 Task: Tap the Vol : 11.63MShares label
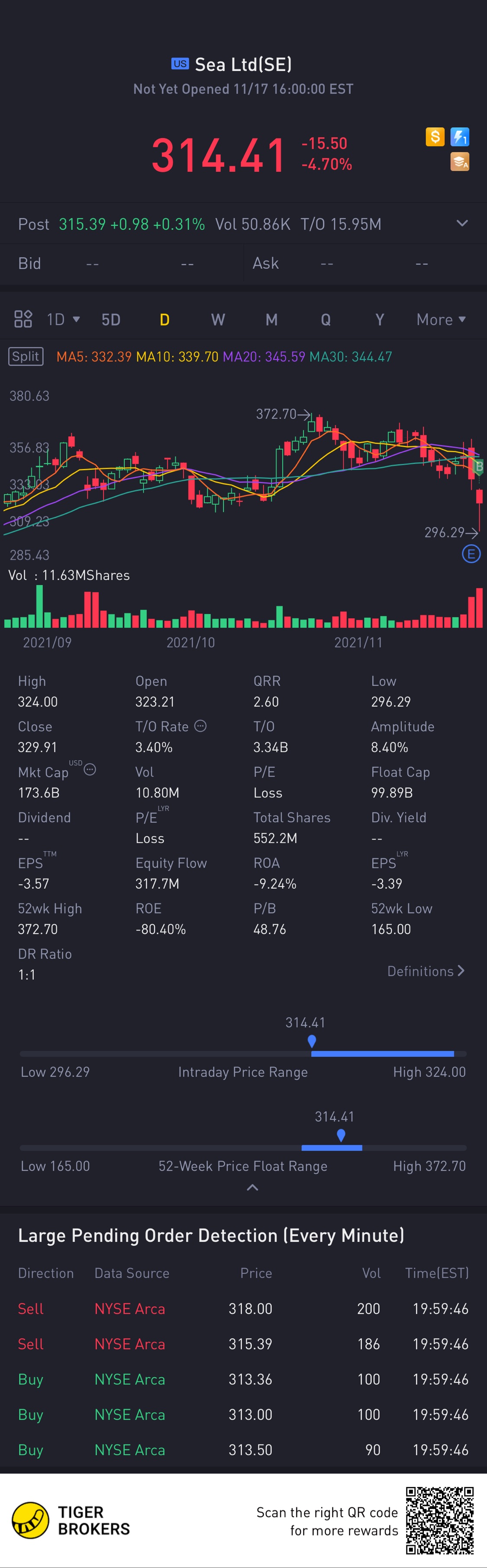click(x=69, y=575)
